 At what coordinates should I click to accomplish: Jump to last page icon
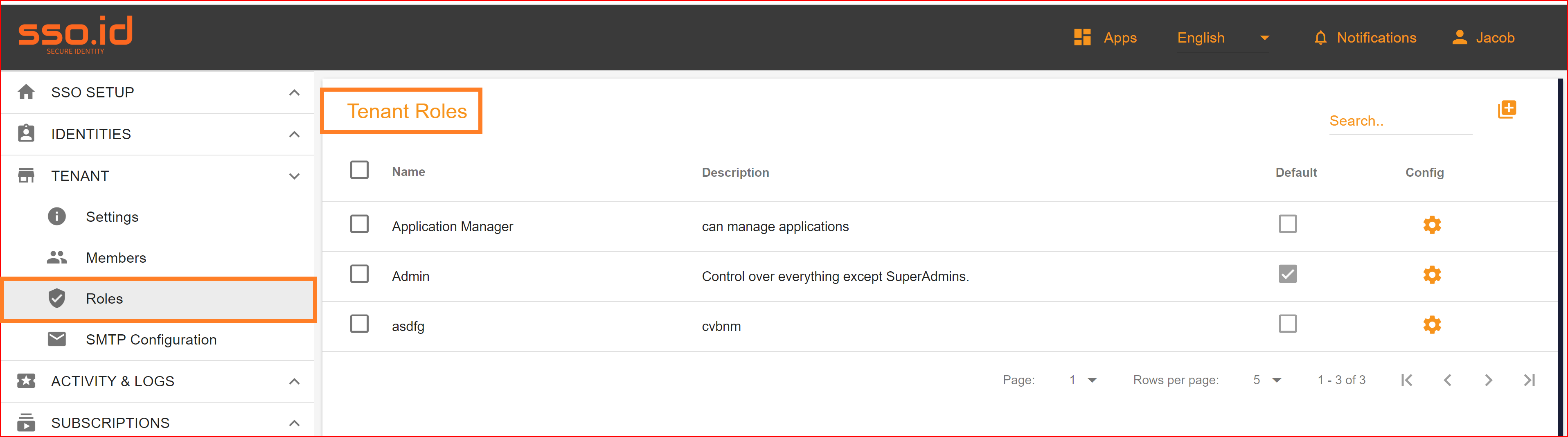[1529, 381]
